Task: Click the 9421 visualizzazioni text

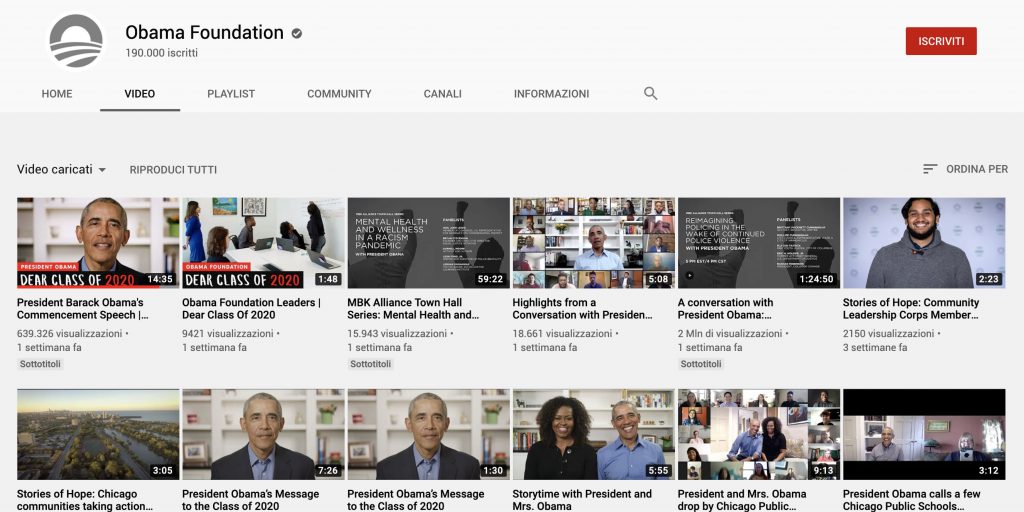Action: [228, 334]
